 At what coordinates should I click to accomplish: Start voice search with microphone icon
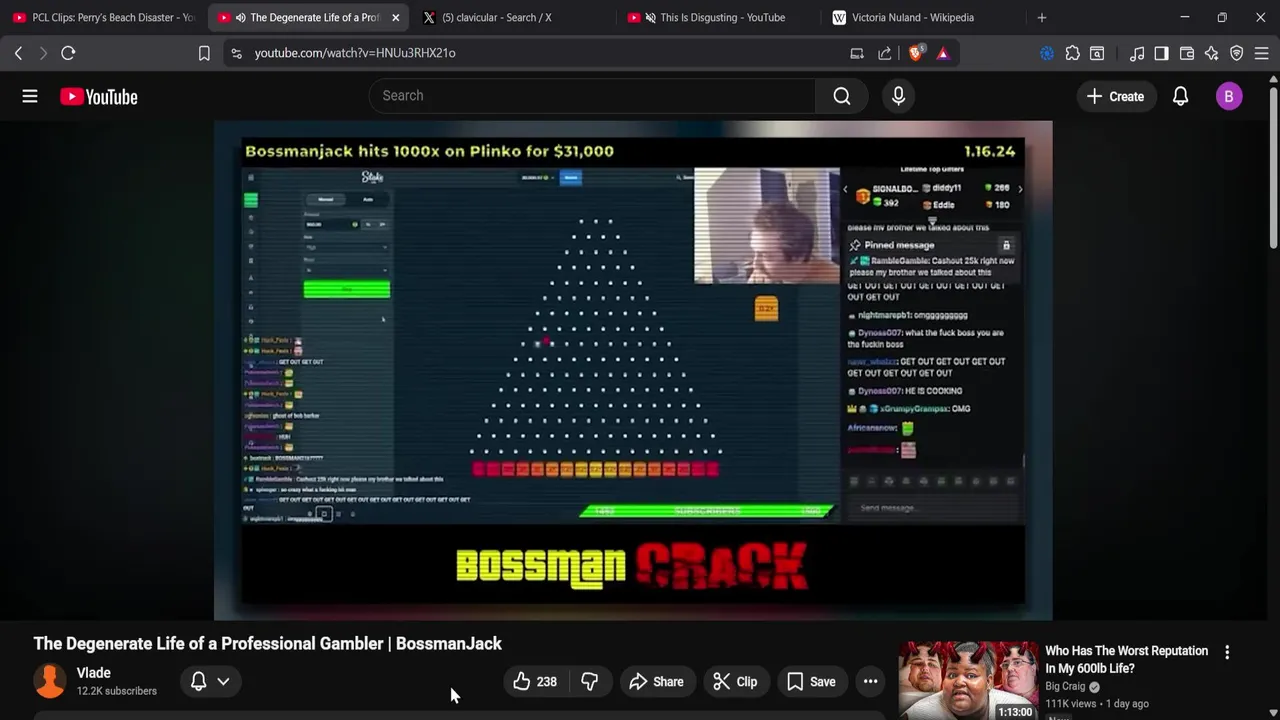tap(898, 96)
